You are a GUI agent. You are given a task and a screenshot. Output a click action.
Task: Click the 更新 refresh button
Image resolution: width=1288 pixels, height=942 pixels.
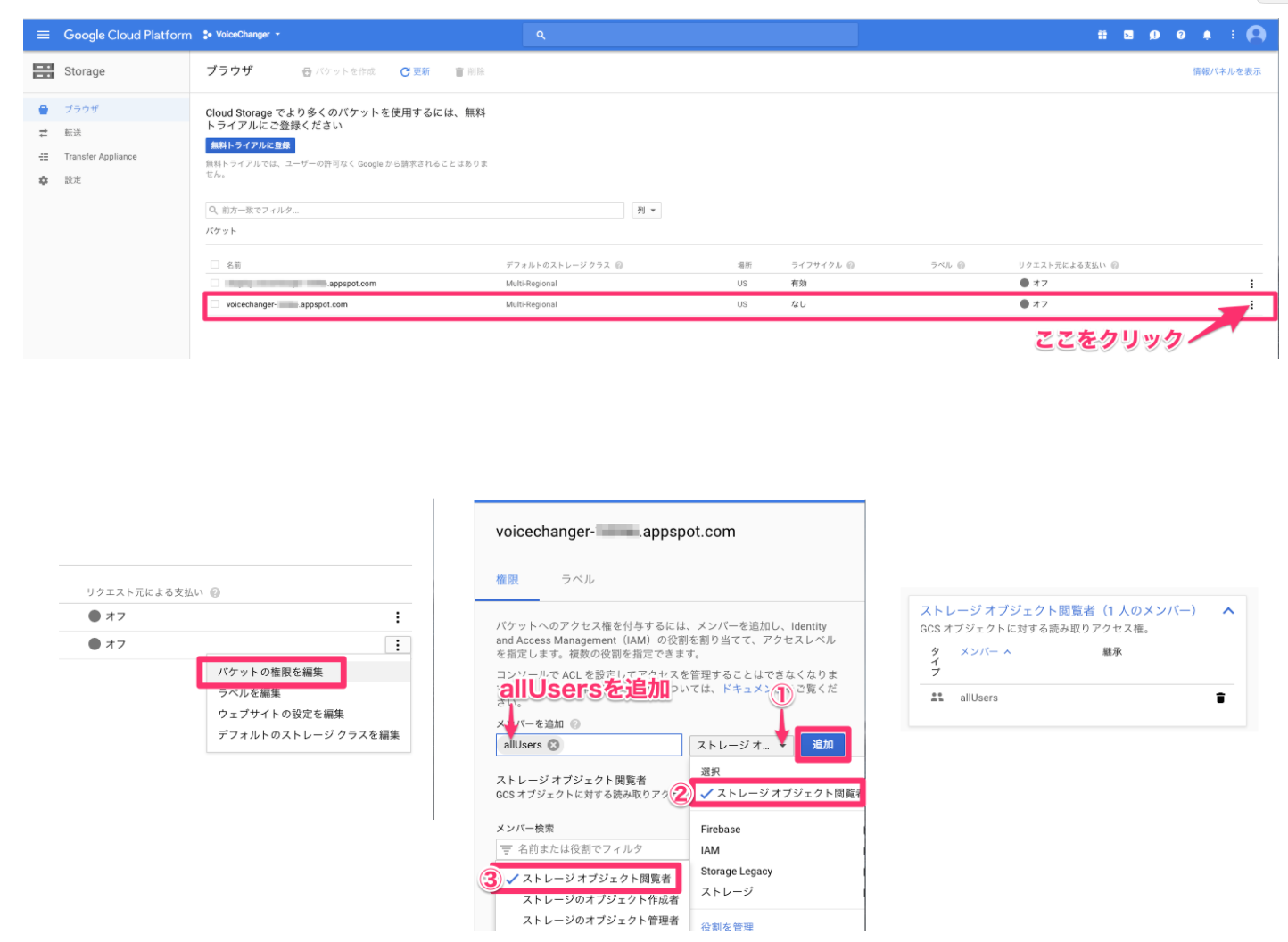tap(415, 71)
